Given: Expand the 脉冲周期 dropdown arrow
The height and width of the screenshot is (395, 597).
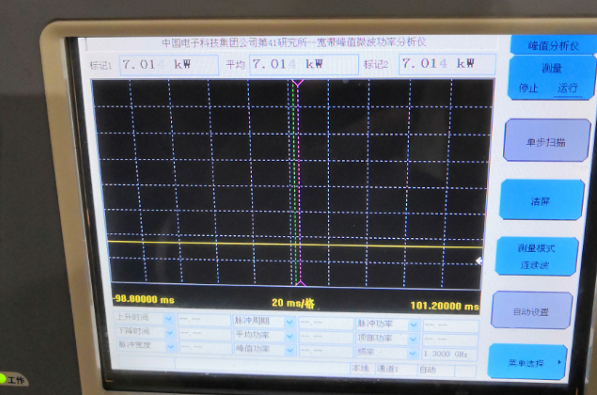Looking at the screenshot, I should 289,322.
